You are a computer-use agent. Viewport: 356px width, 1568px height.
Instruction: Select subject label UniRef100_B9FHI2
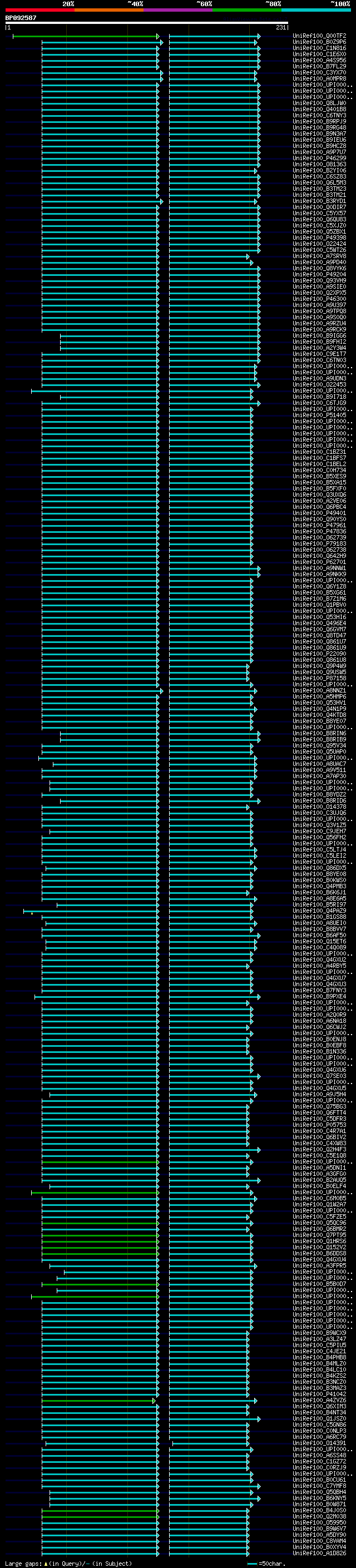(319, 342)
